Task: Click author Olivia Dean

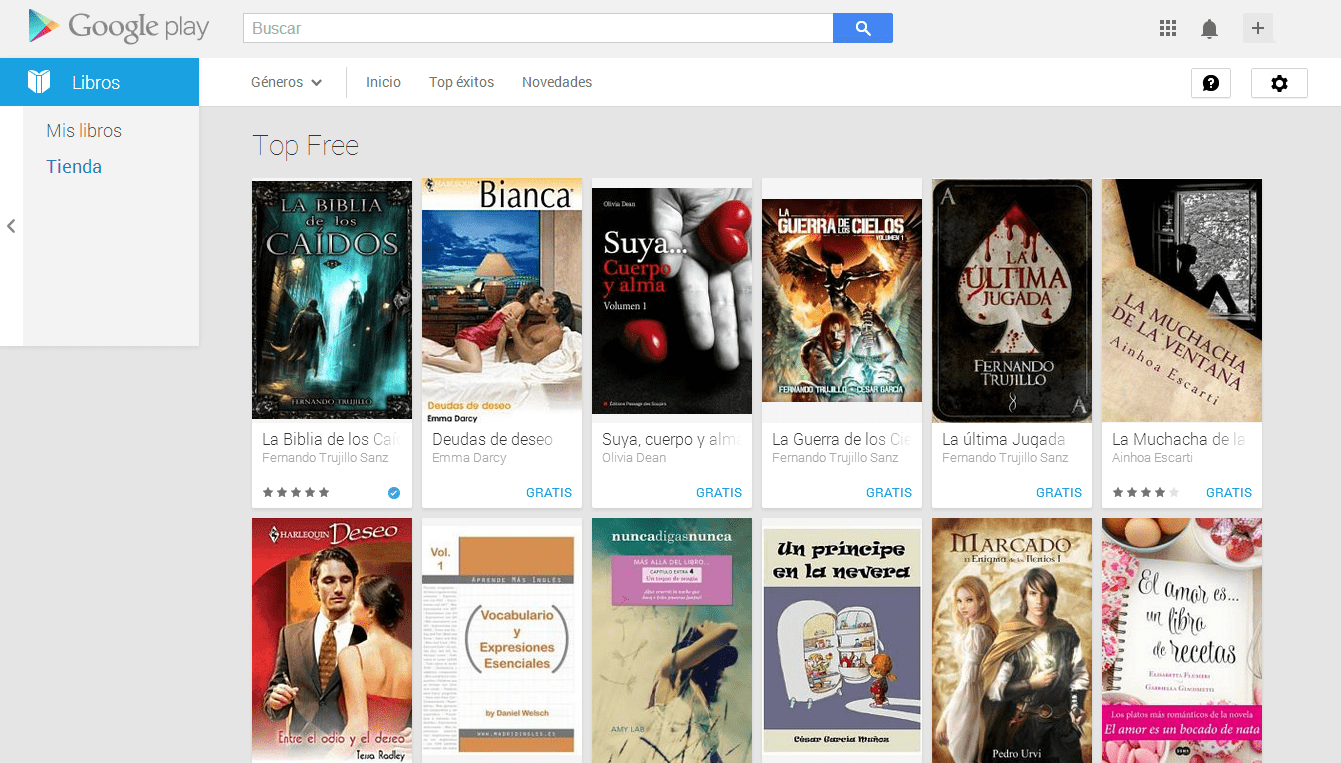Action: tap(633, 458)
